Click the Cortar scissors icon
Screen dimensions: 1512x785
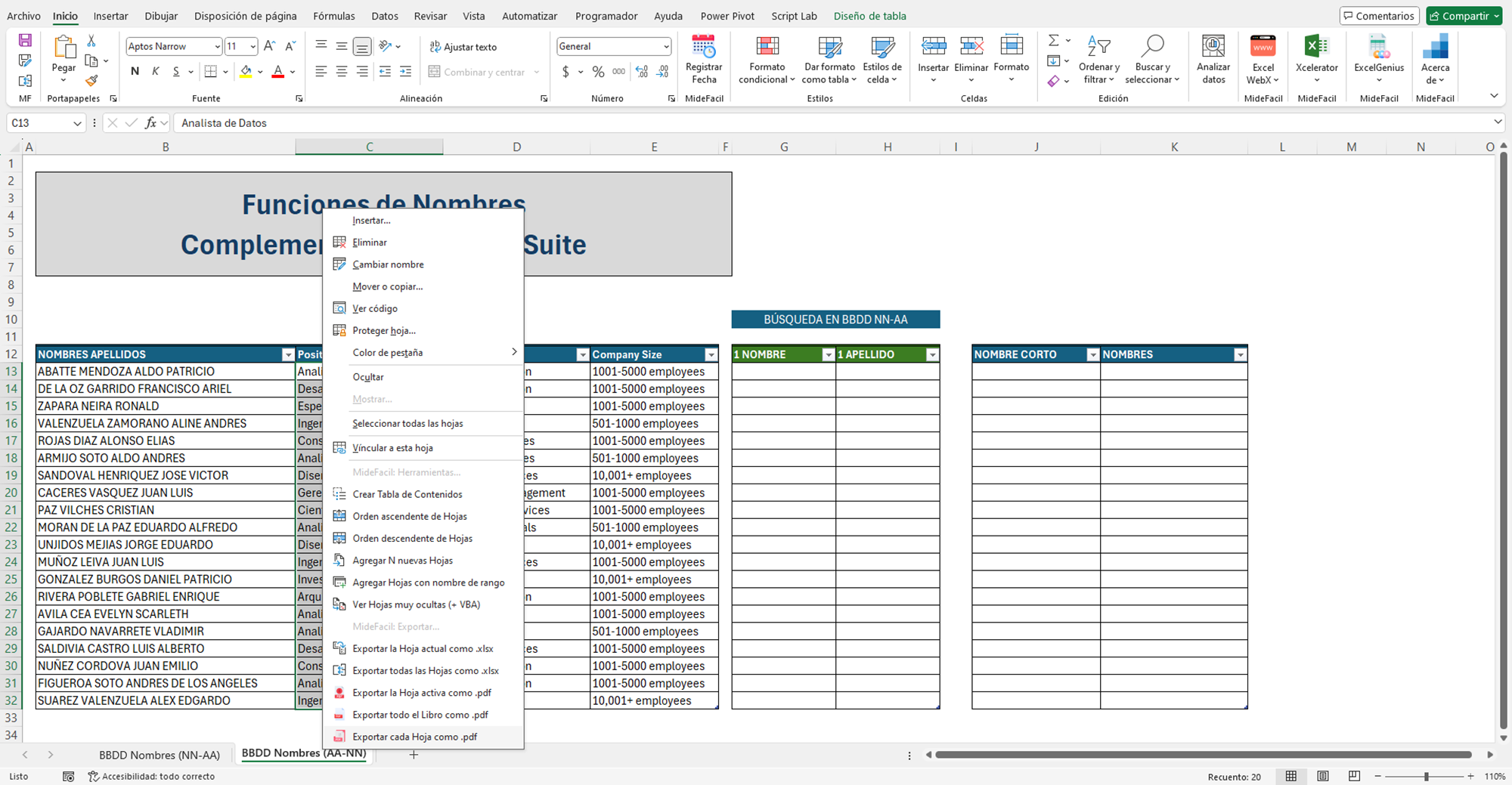pyautogui.click(x=91, y=41)
